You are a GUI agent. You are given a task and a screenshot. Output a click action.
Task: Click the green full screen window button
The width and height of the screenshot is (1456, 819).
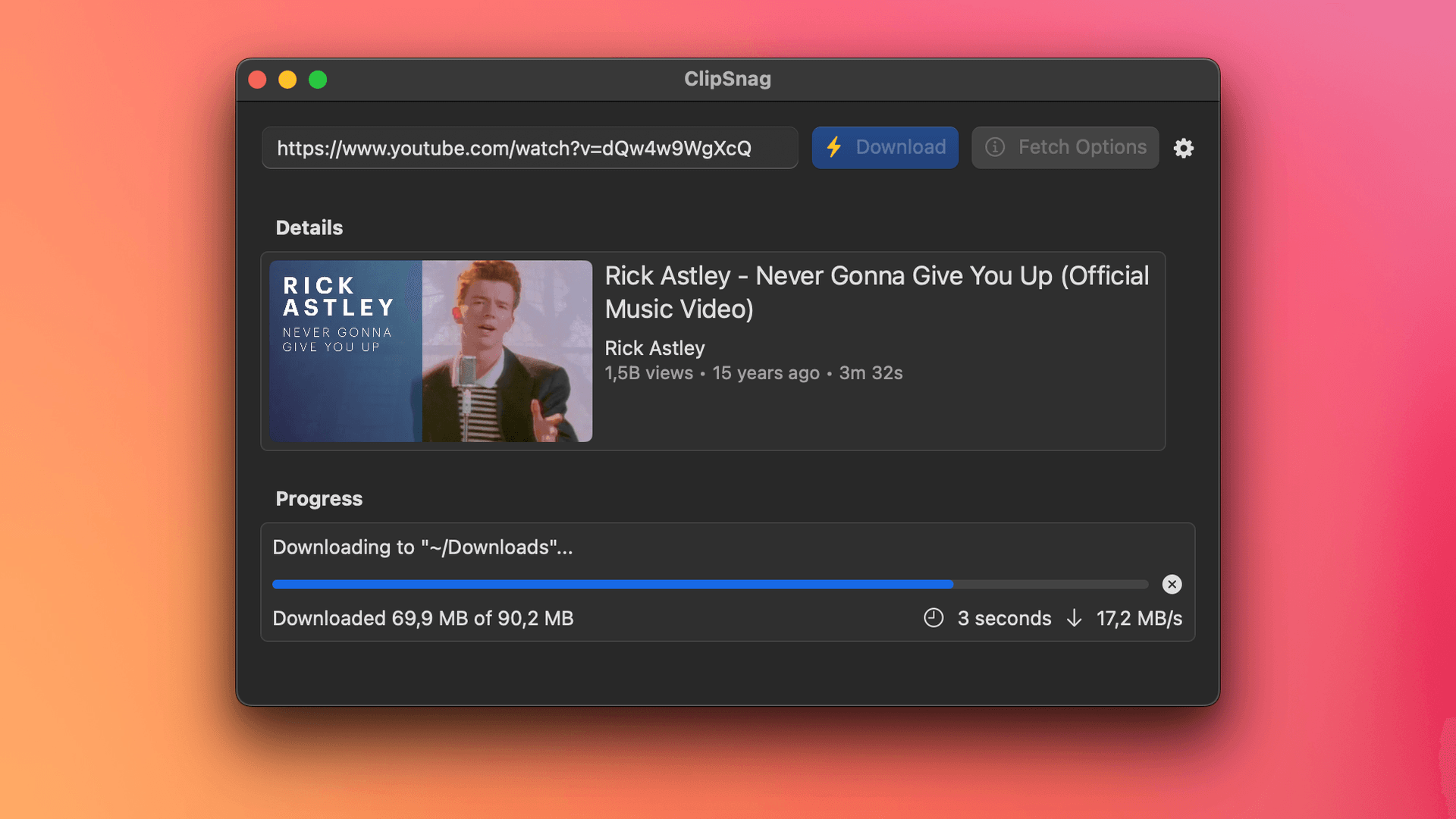pyautogui.click(x=318, y=80)
